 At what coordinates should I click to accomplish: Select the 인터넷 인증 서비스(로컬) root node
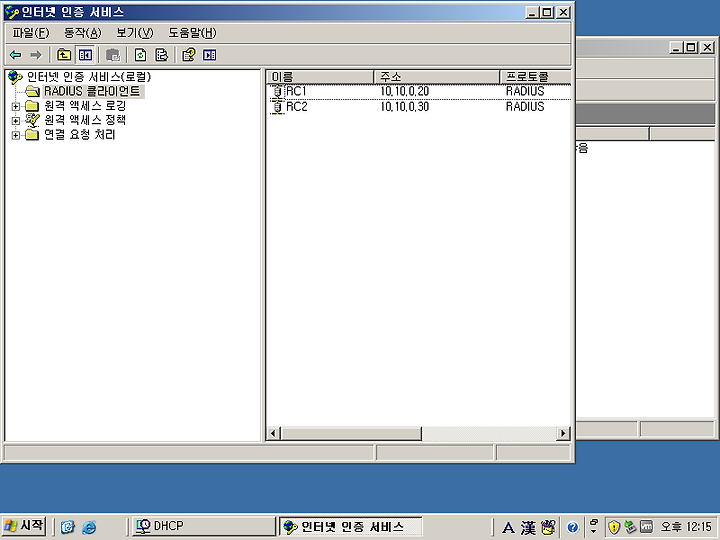pos(89,77)
